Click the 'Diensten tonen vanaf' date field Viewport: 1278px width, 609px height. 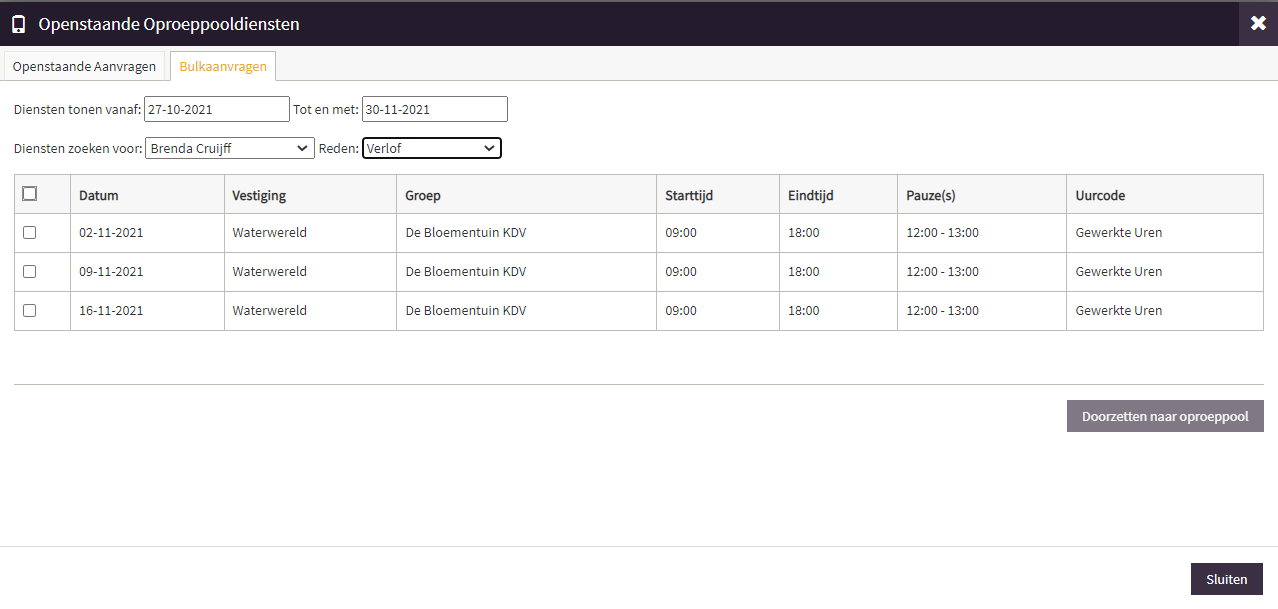217,109
